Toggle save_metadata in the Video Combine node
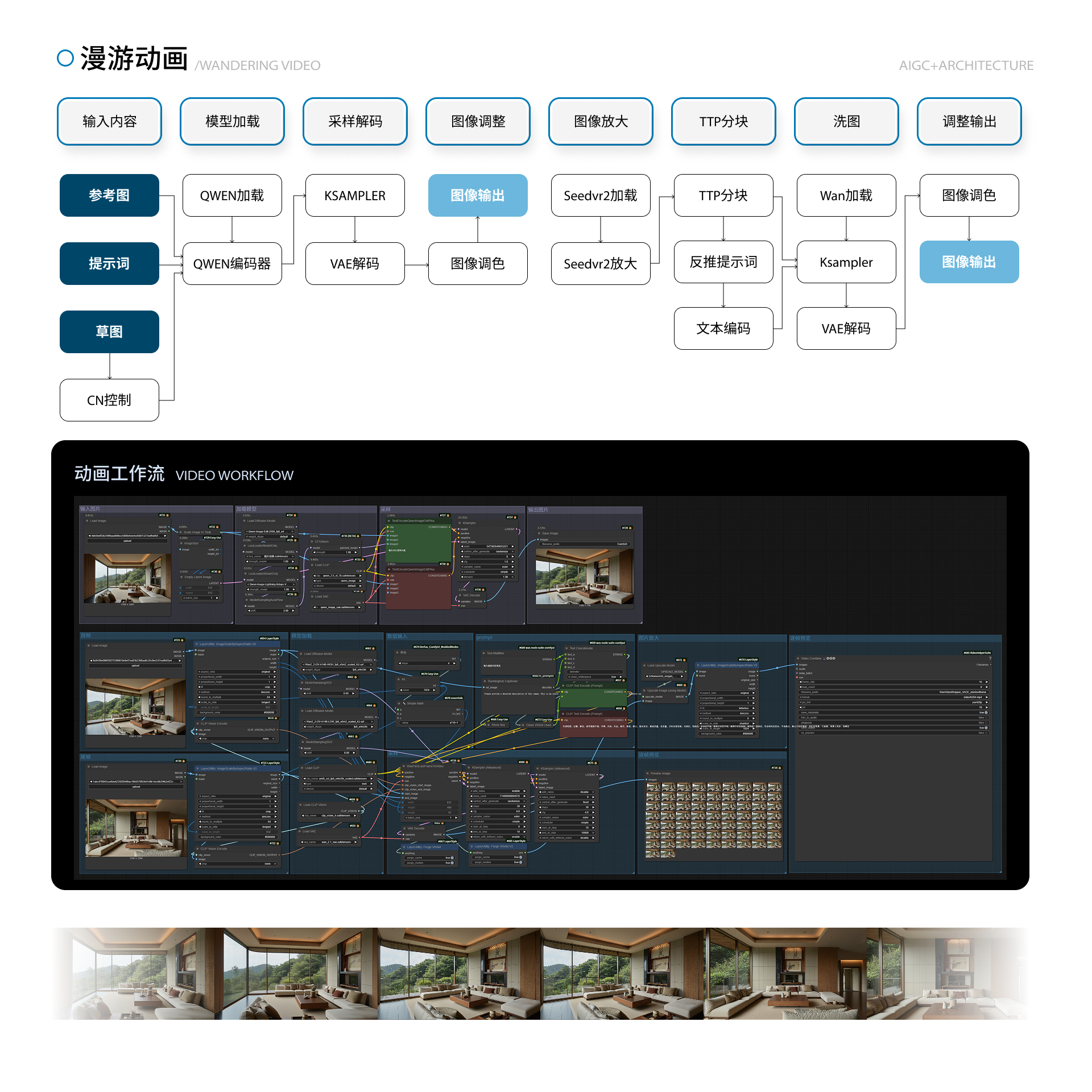Viewport: 1092px width, 1092px height. 985,712
